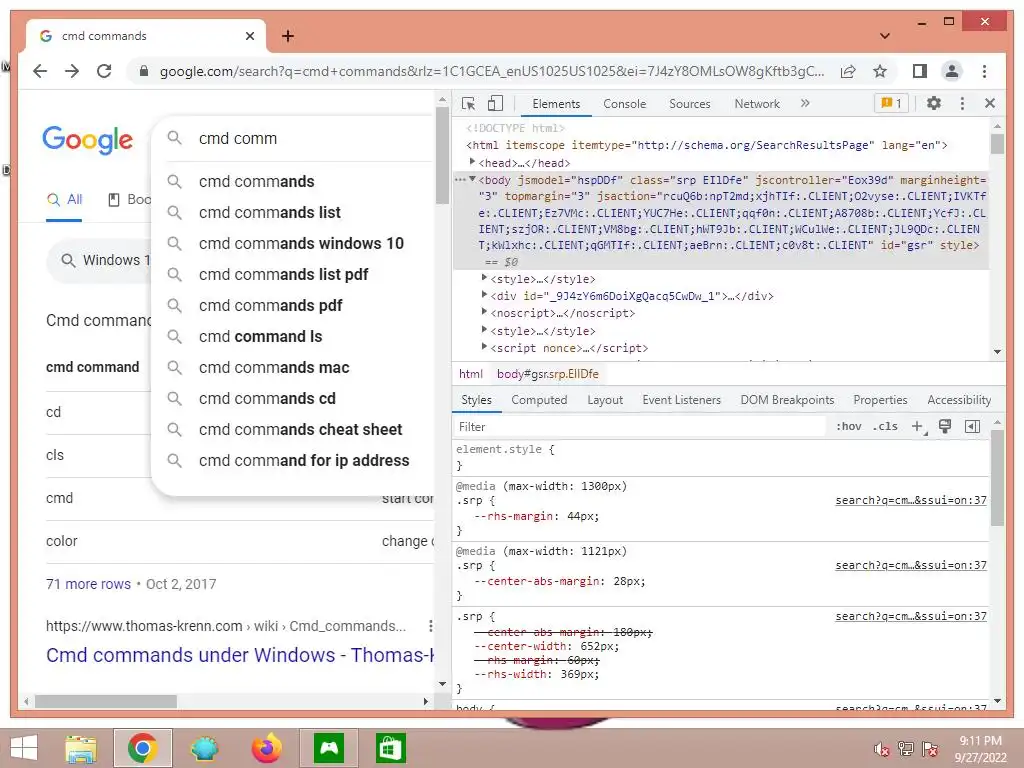Show more DevTools tabs via double chevron

pos(805,103)
